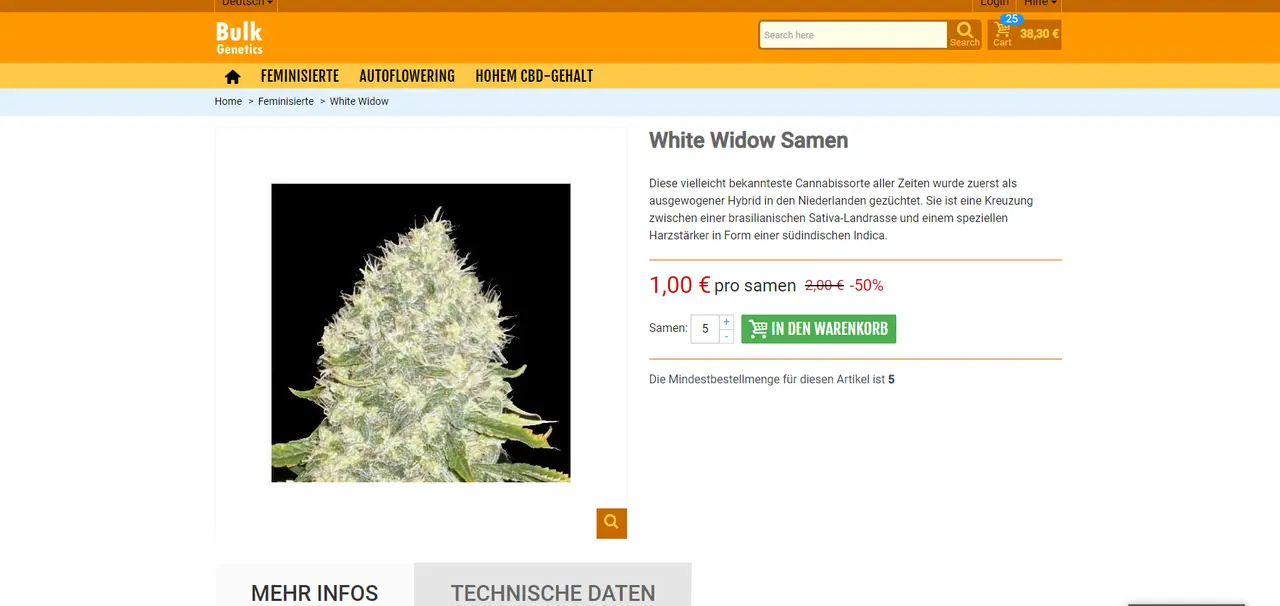This screenshot has height=606, width=1280.
Task: Click into the Search here field
Action: (x=853, y=35)
